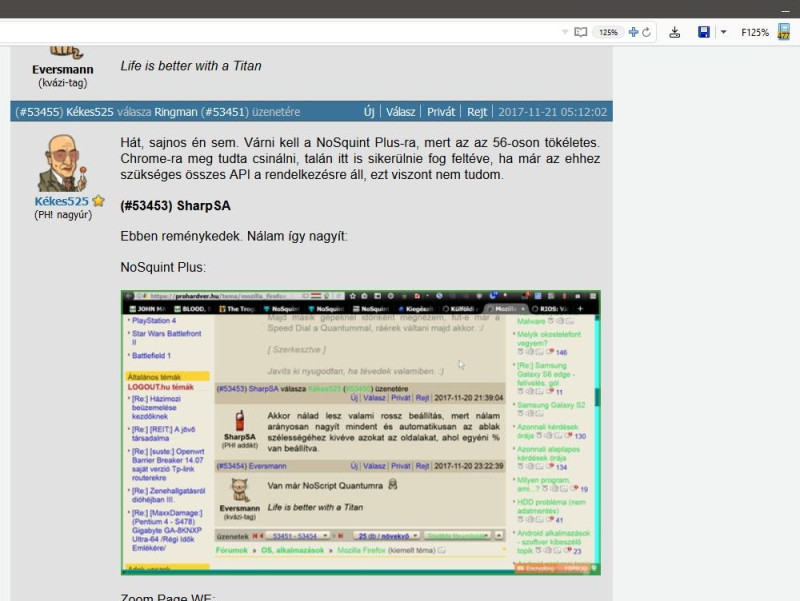The height and width of the screenshot is (601, 800).
Task: Open Ringman profile in post header
Action: (x=176, y=112)
